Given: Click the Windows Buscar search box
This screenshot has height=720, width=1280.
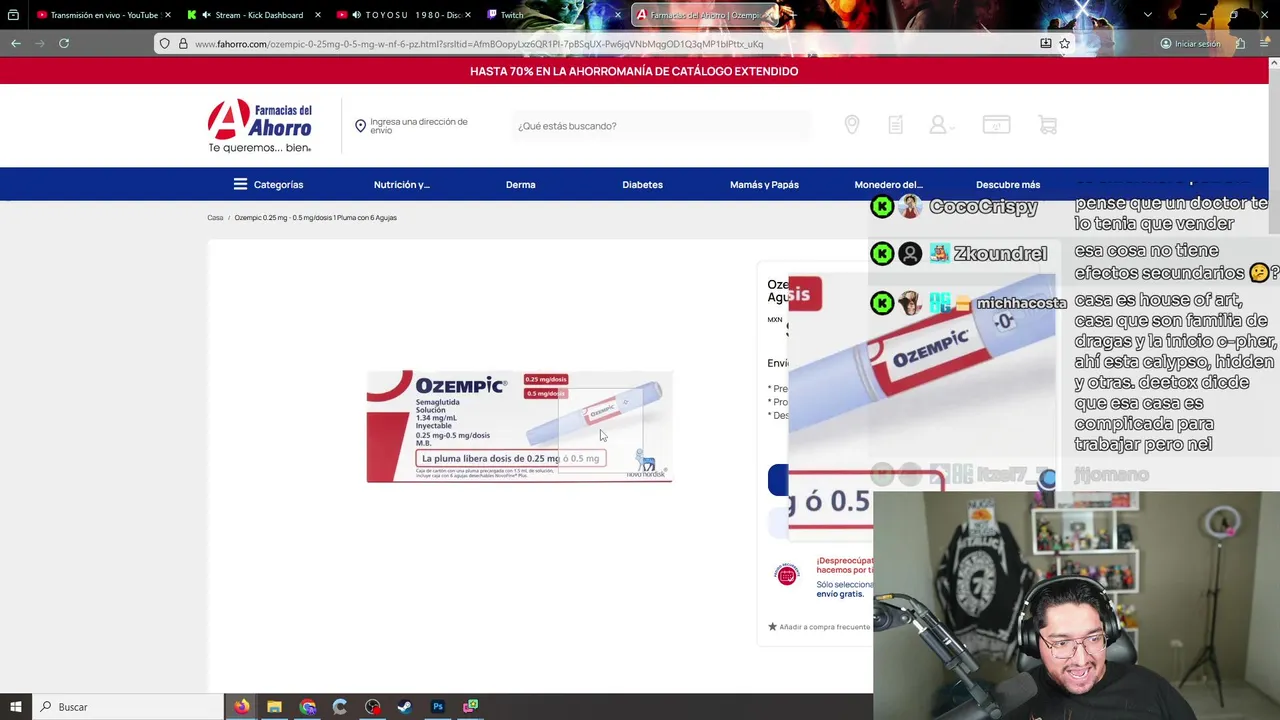Looking at the screenshot, I should [x=128, y=707].
